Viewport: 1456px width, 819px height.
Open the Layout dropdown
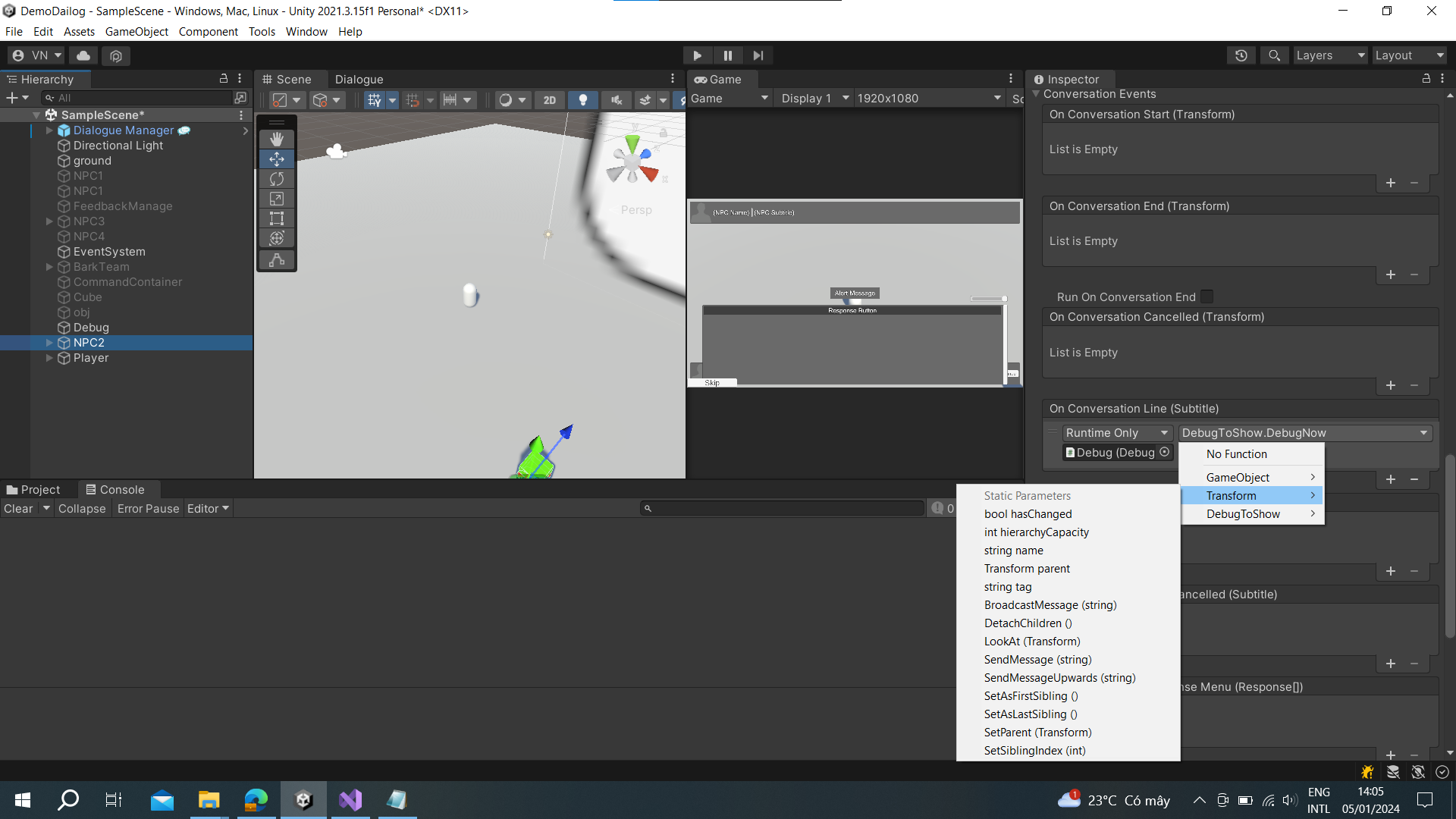(1410, 55)
